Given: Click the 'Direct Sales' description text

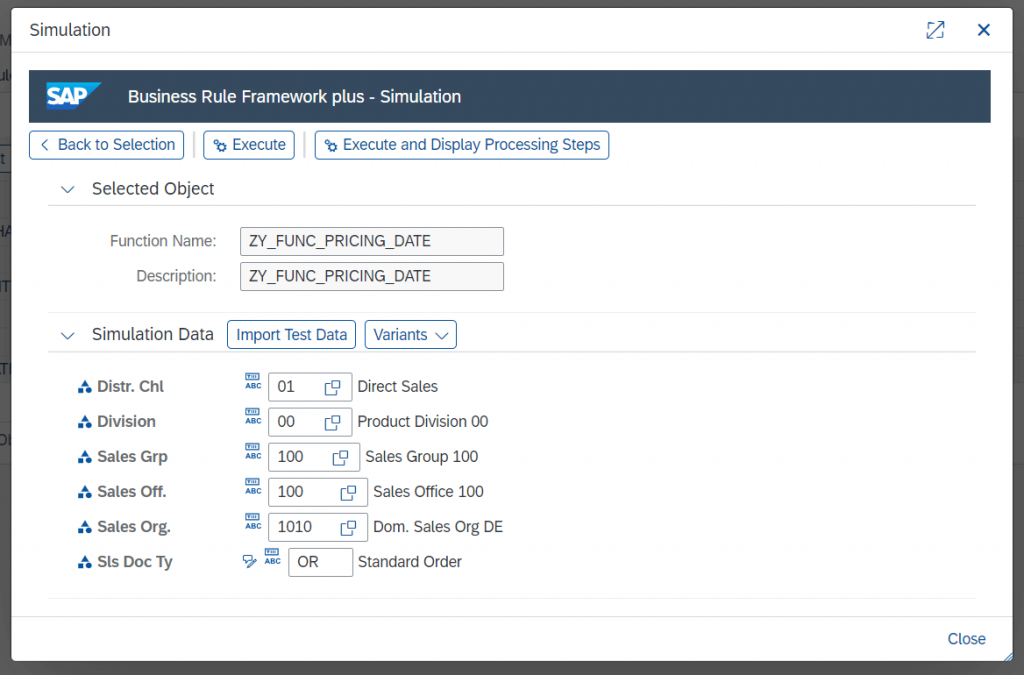Looking at the screenshot, I should tap(398, 387).
